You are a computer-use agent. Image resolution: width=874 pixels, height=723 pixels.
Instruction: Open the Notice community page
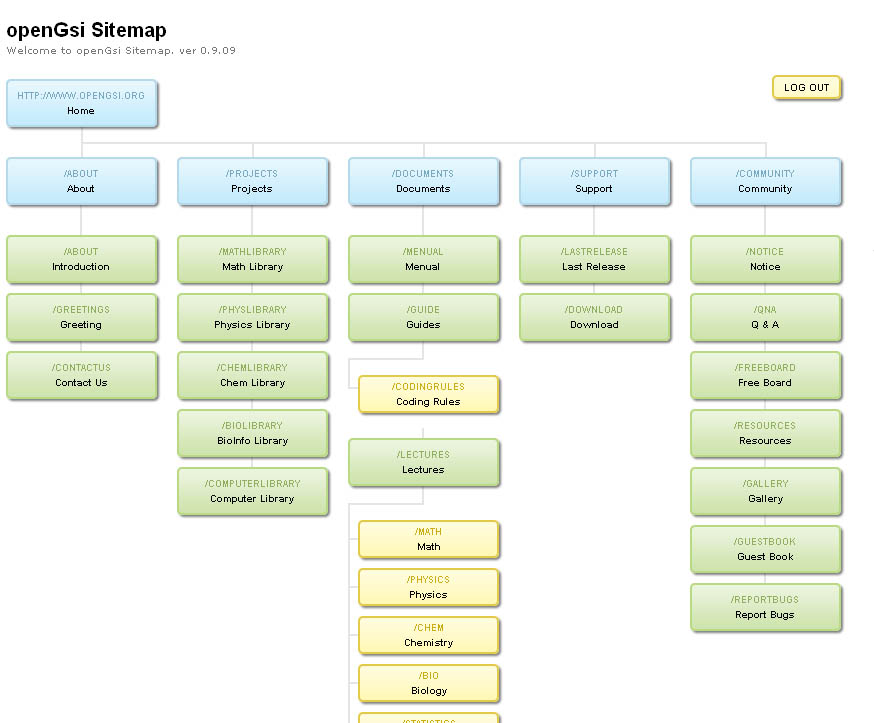[x=766, y=259]
